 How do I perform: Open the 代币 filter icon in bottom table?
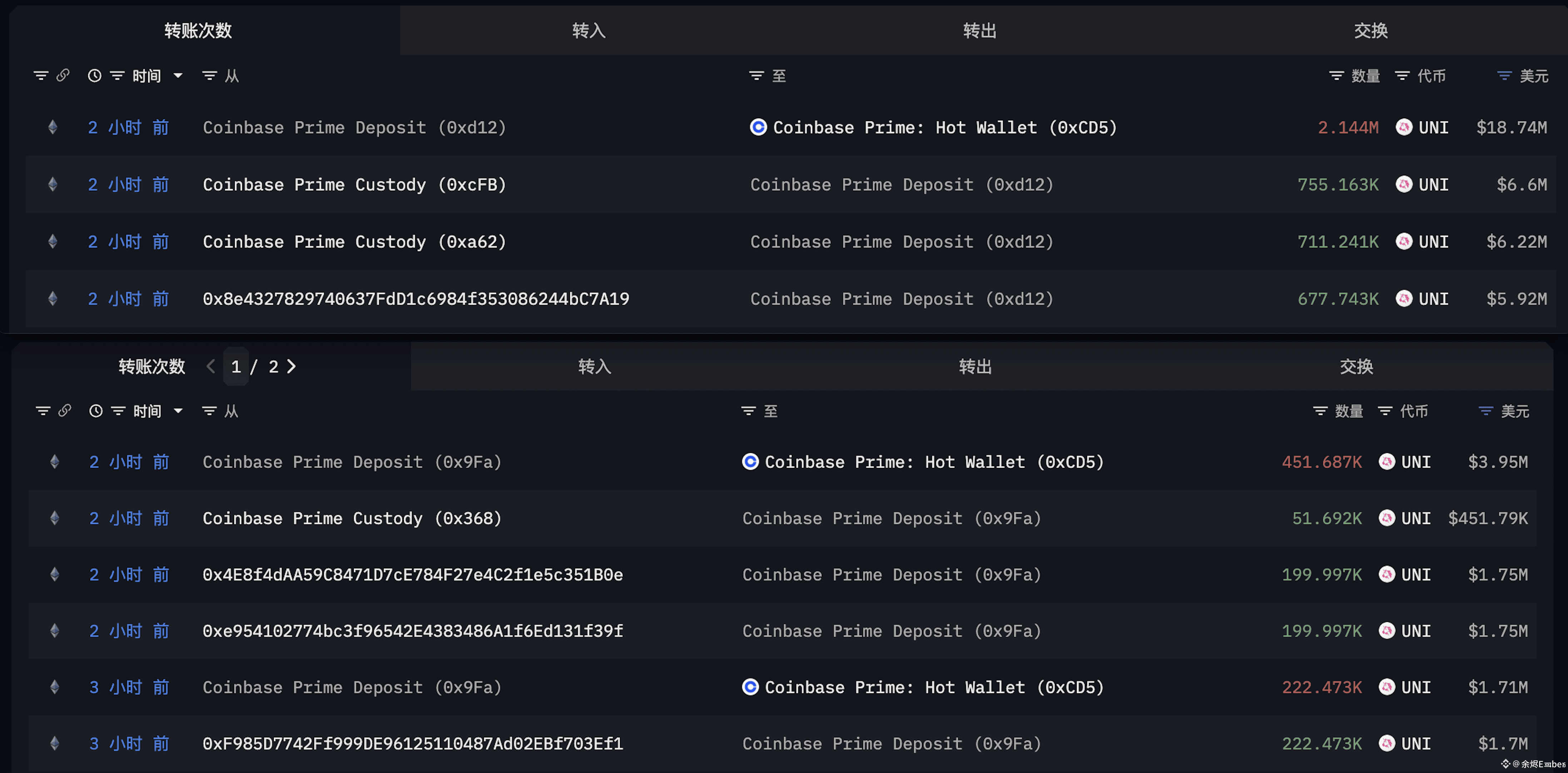[1385, 411]
